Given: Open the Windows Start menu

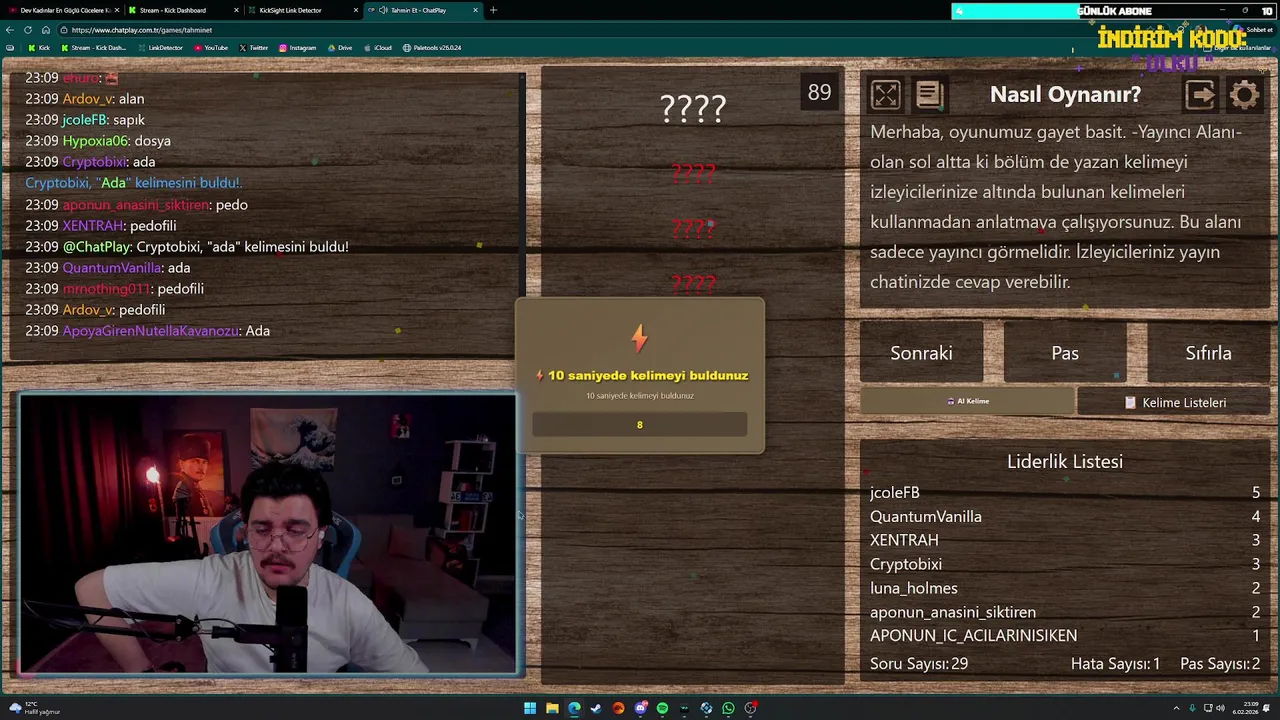Looking at the screenshot, I should pyautogui.click(x=530, y=708).
